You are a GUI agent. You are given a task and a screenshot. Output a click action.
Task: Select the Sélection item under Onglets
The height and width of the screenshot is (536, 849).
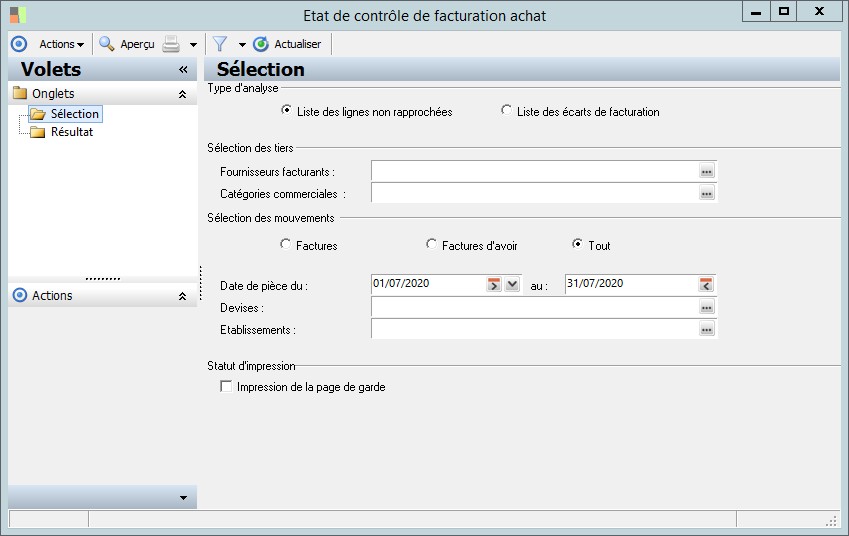[x=74, y=114]
